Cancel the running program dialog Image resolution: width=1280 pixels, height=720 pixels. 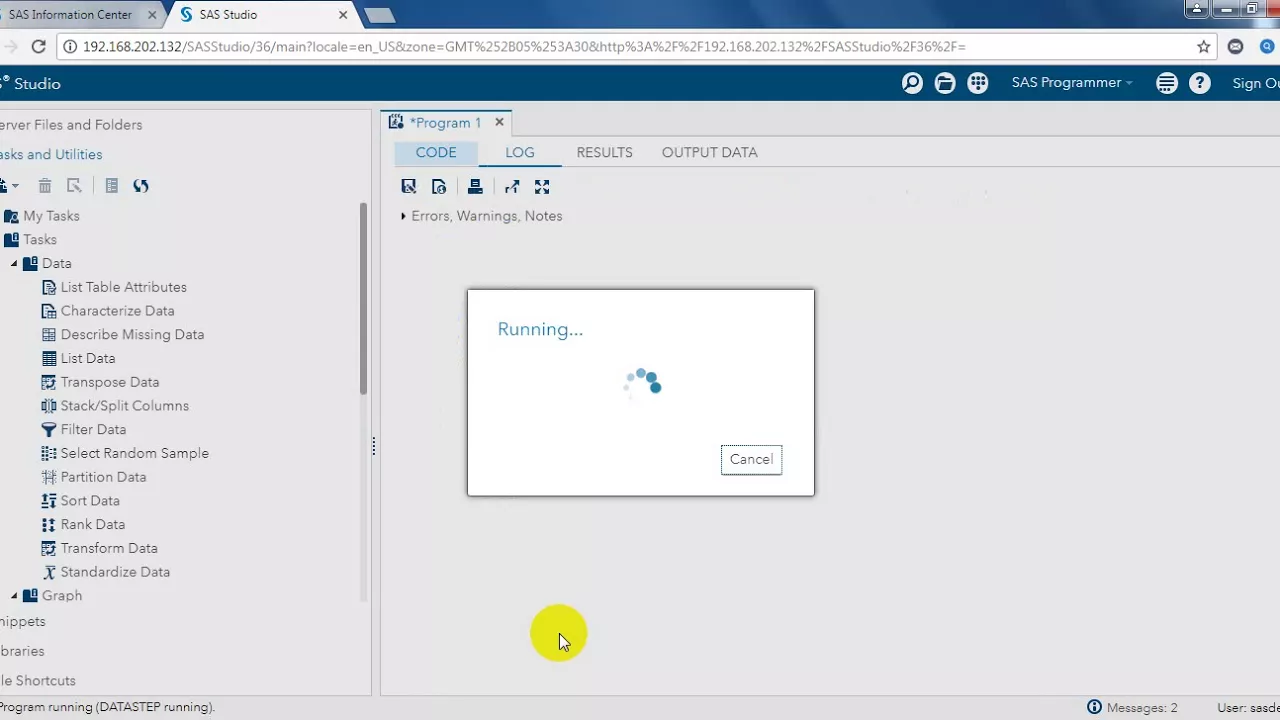click(x=751, y=459)
